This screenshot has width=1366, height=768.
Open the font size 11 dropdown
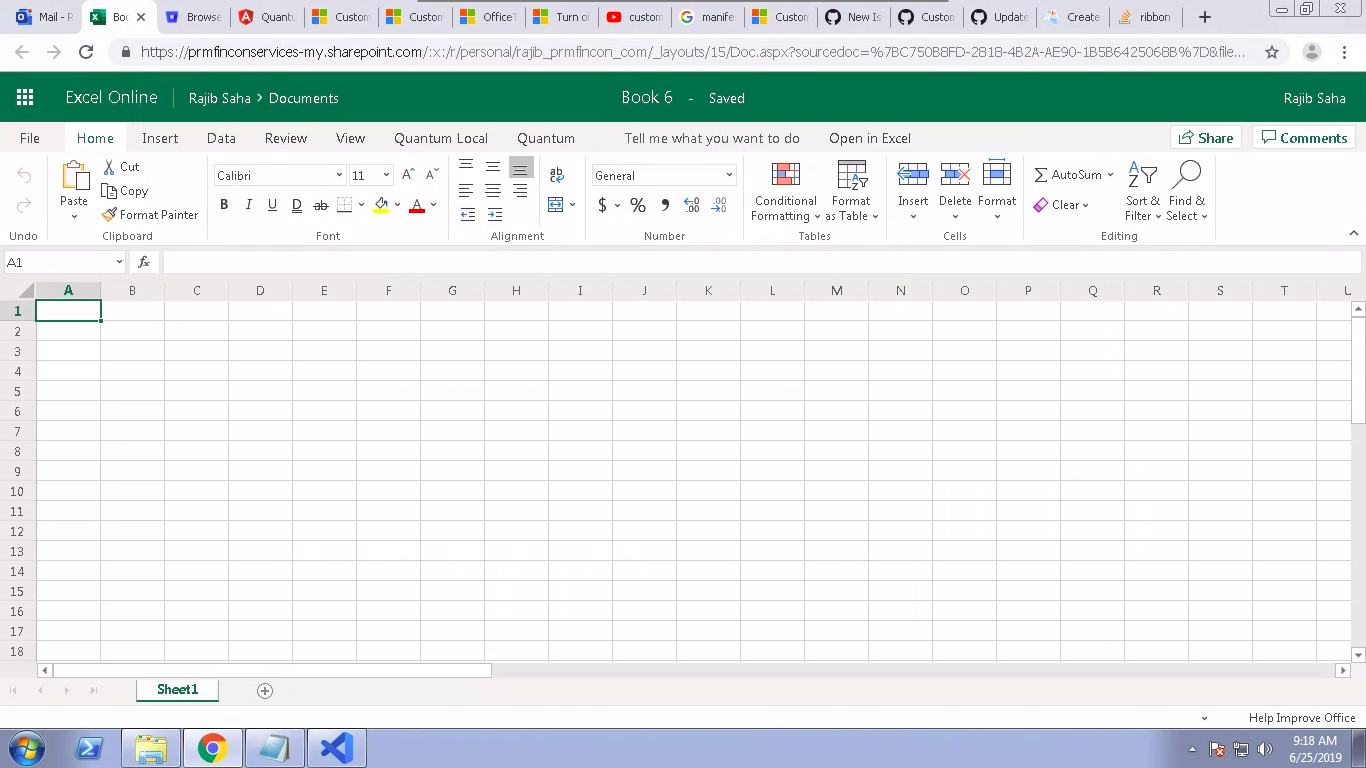click(386, 176)
